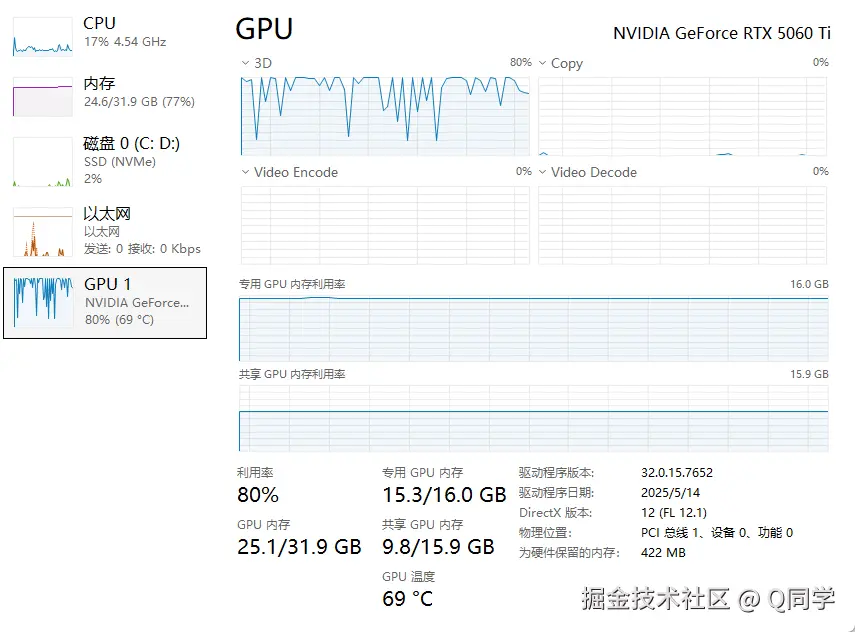Open the 磁盘 0 mini graph
Viewport: 855px width, 632px height.
tap(43, 162)
